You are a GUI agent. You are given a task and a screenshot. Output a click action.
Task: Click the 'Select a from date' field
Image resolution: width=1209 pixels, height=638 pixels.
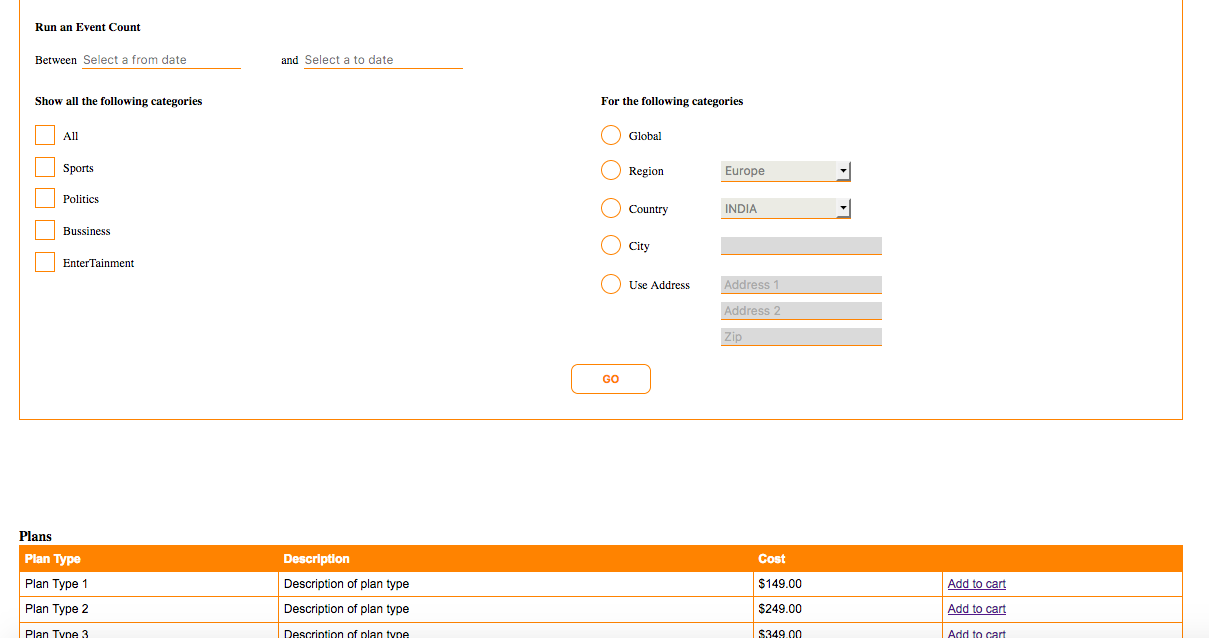tap(161, 60)
